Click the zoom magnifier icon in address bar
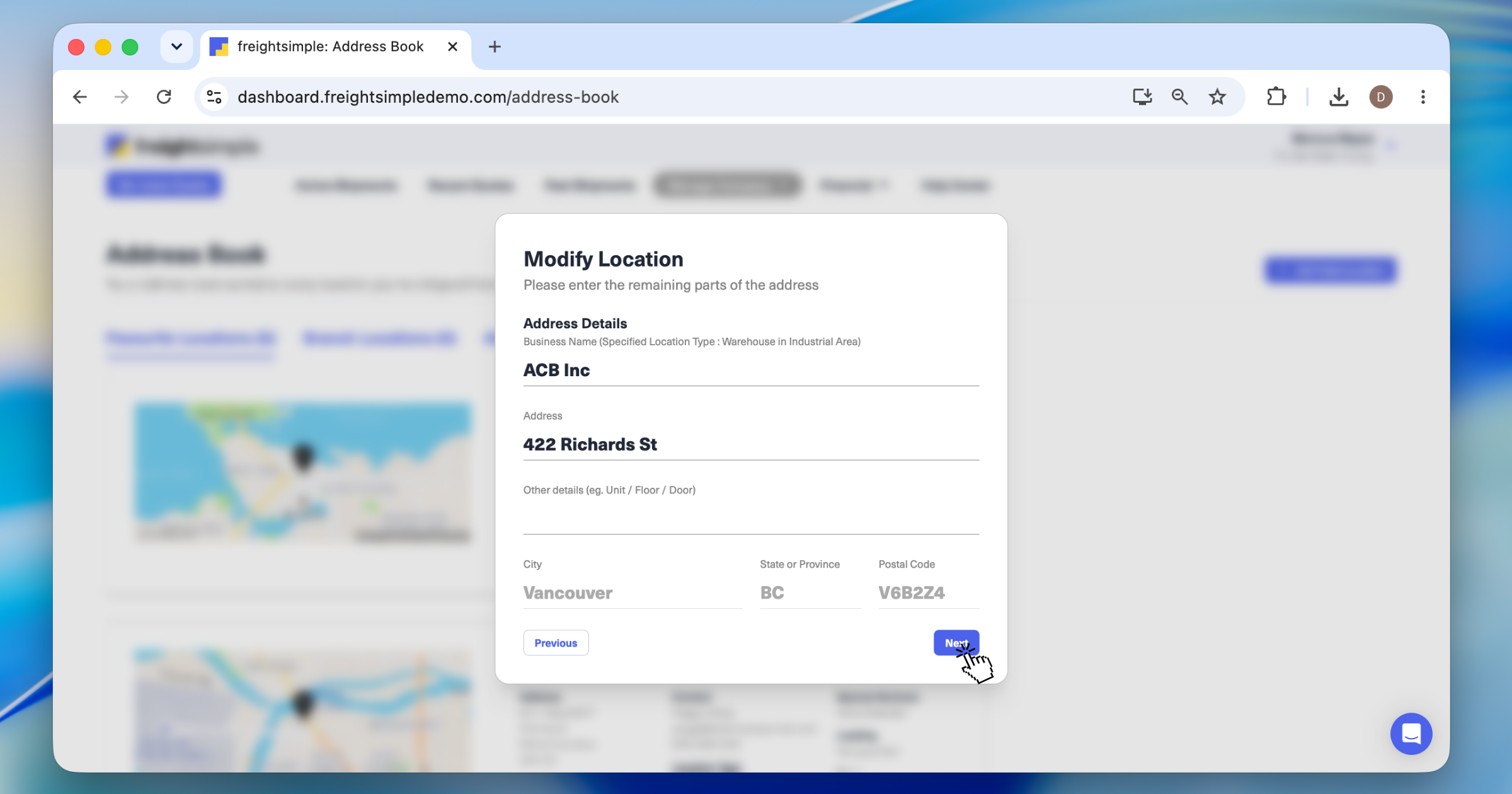The image size is (1512, 794). click(1179, 97)
